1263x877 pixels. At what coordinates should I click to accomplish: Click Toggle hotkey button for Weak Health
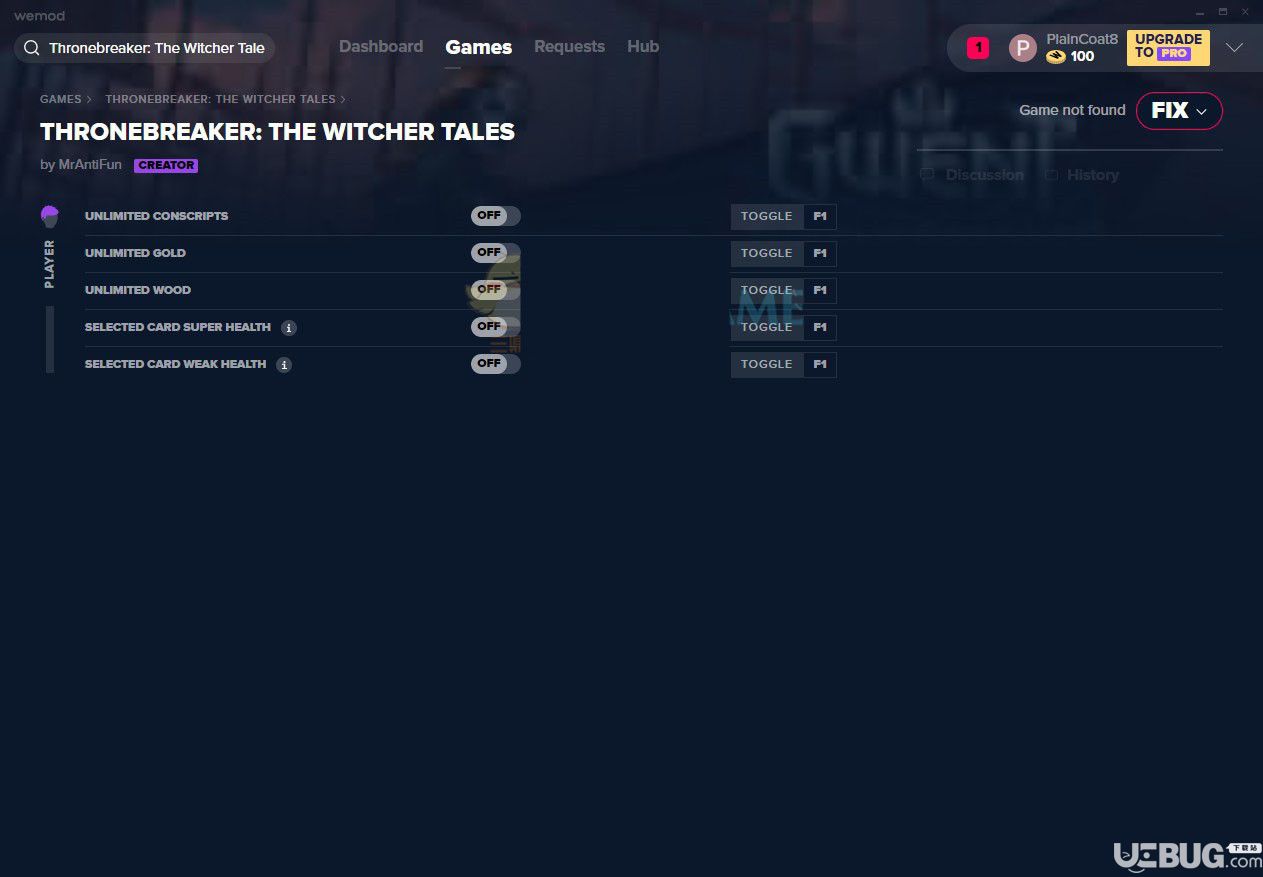click(767, 364)
